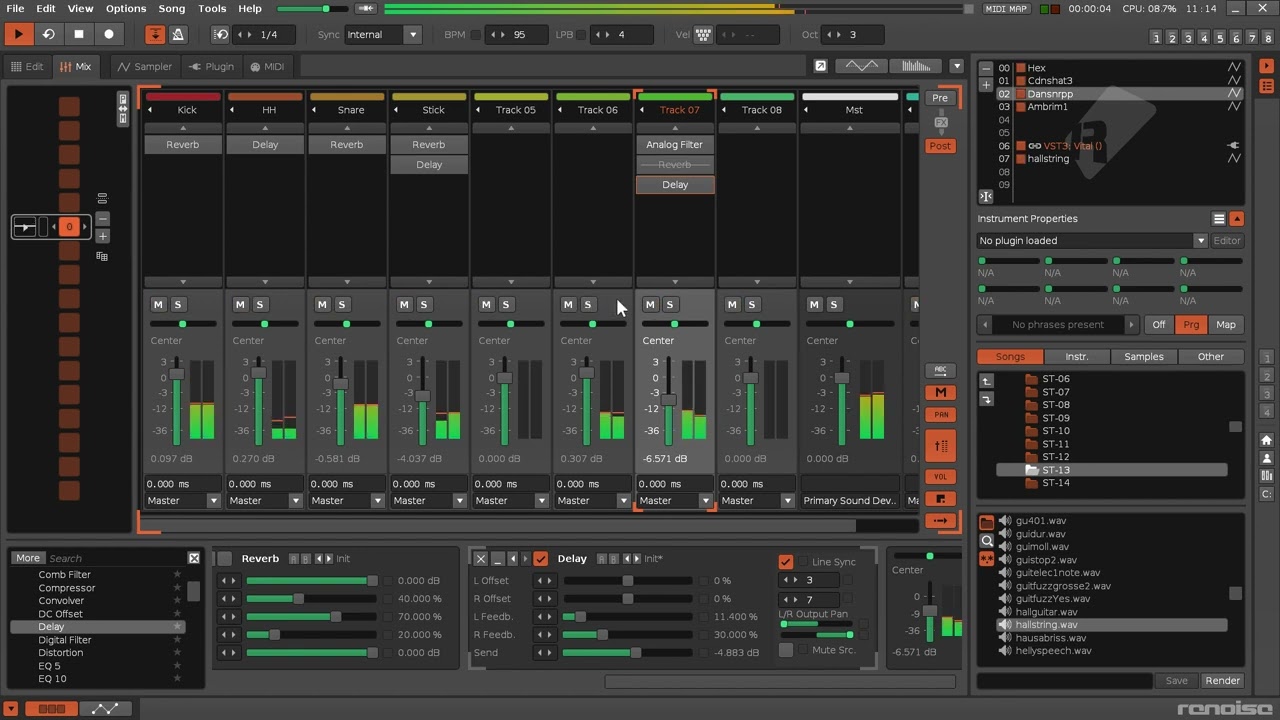Click the Pre mixer button
The image size is (1280, 720).
coord(940,98)
